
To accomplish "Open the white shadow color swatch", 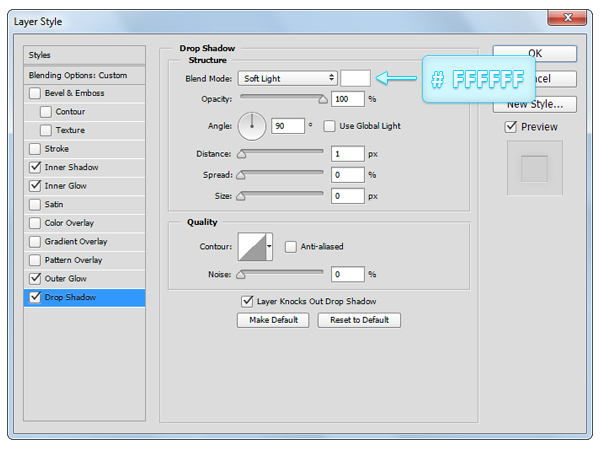I will point(355,78).
